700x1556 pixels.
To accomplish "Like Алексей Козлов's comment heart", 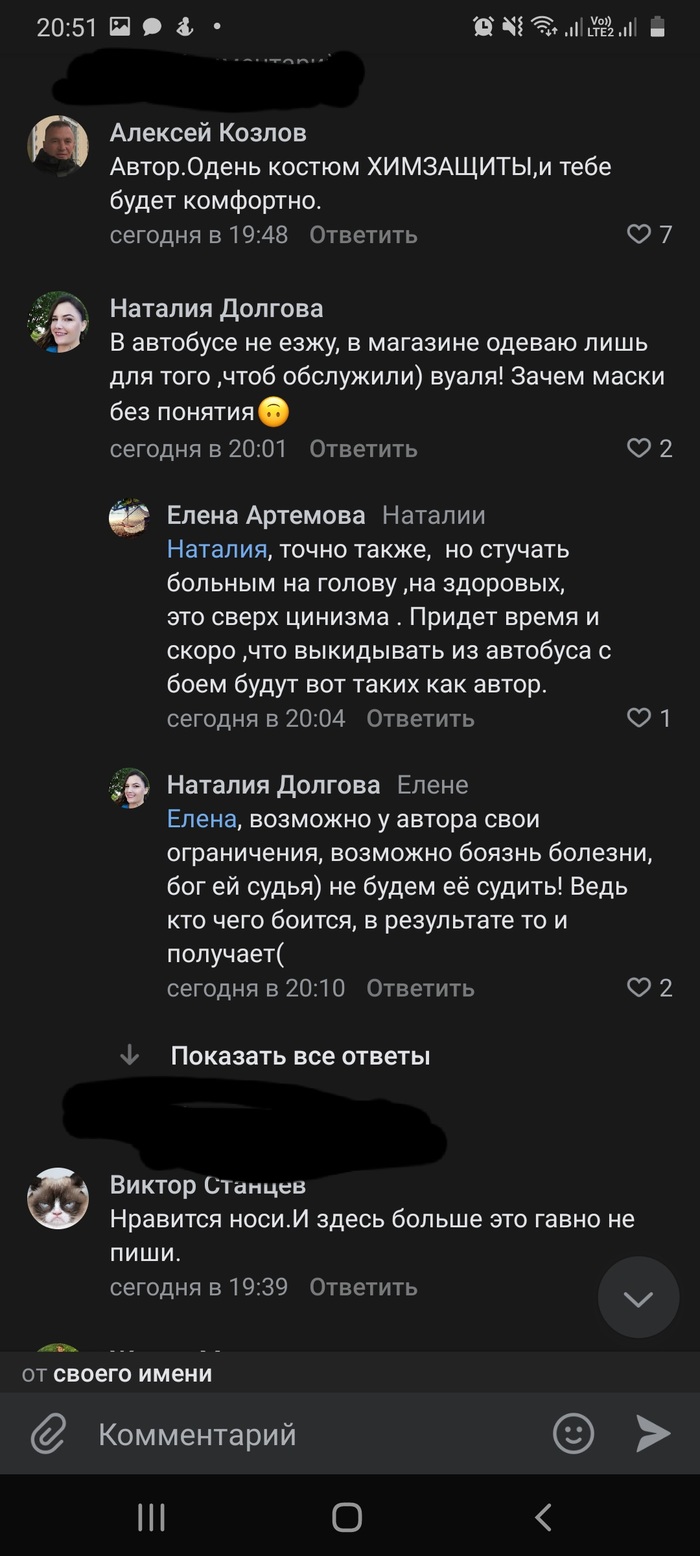I will click(639, 235).
